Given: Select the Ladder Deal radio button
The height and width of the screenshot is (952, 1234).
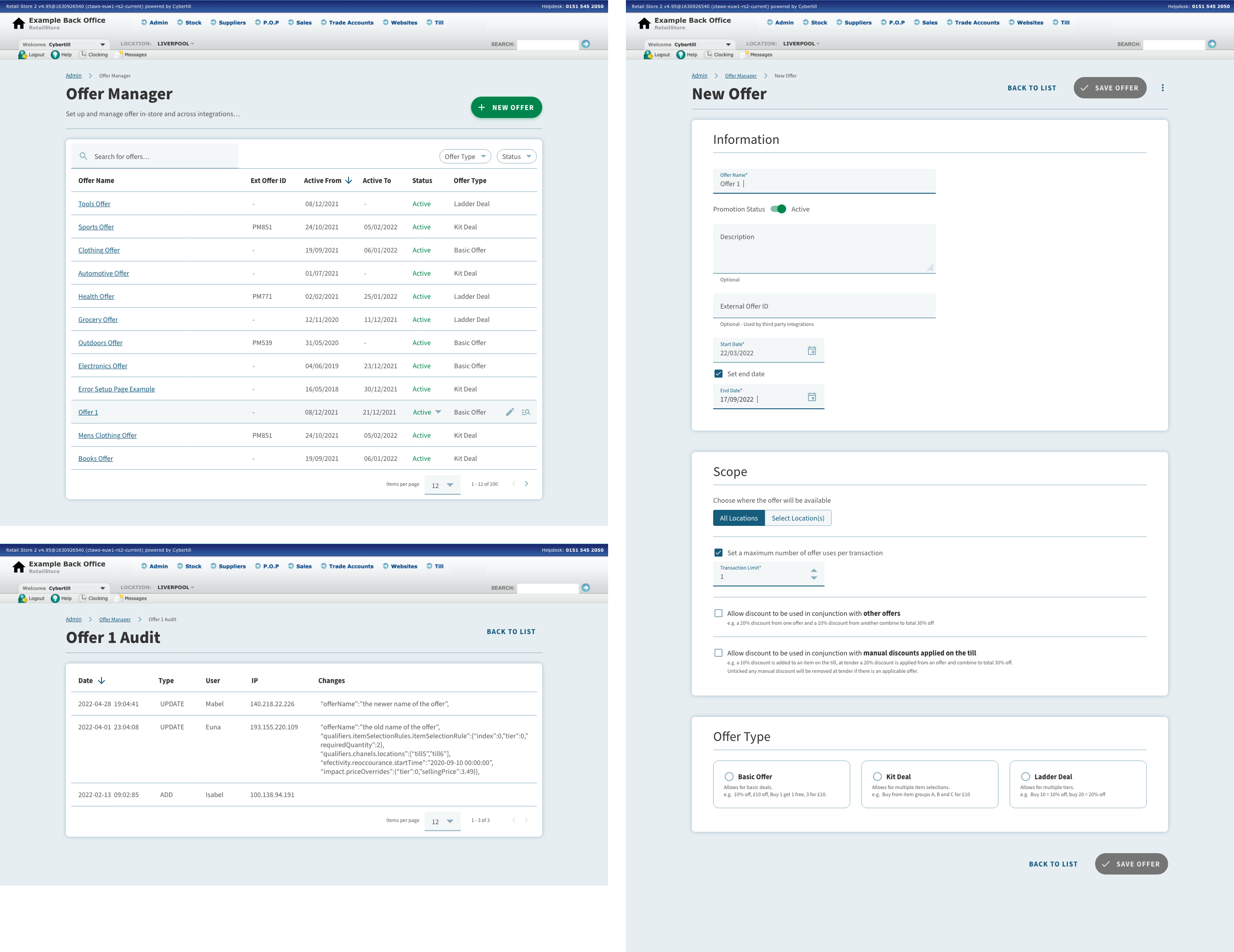Looking at the screenshot, I should tap(1026, 777).
